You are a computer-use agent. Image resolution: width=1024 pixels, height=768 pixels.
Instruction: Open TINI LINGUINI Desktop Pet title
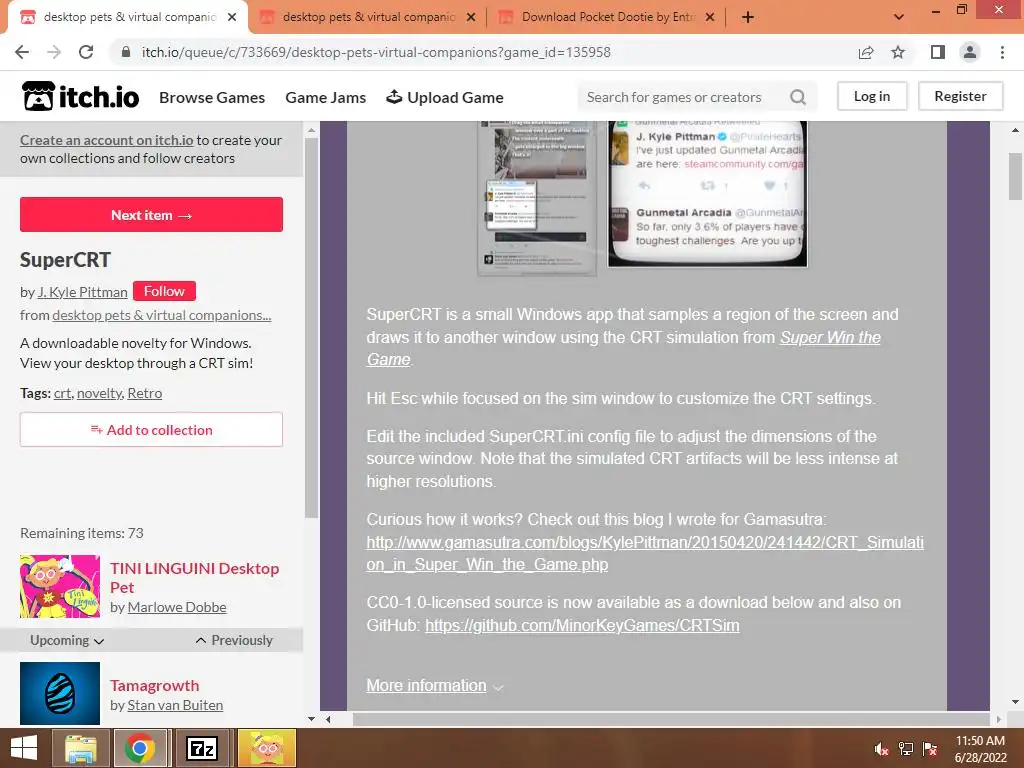pyautogui.click(x=195, y=577)
